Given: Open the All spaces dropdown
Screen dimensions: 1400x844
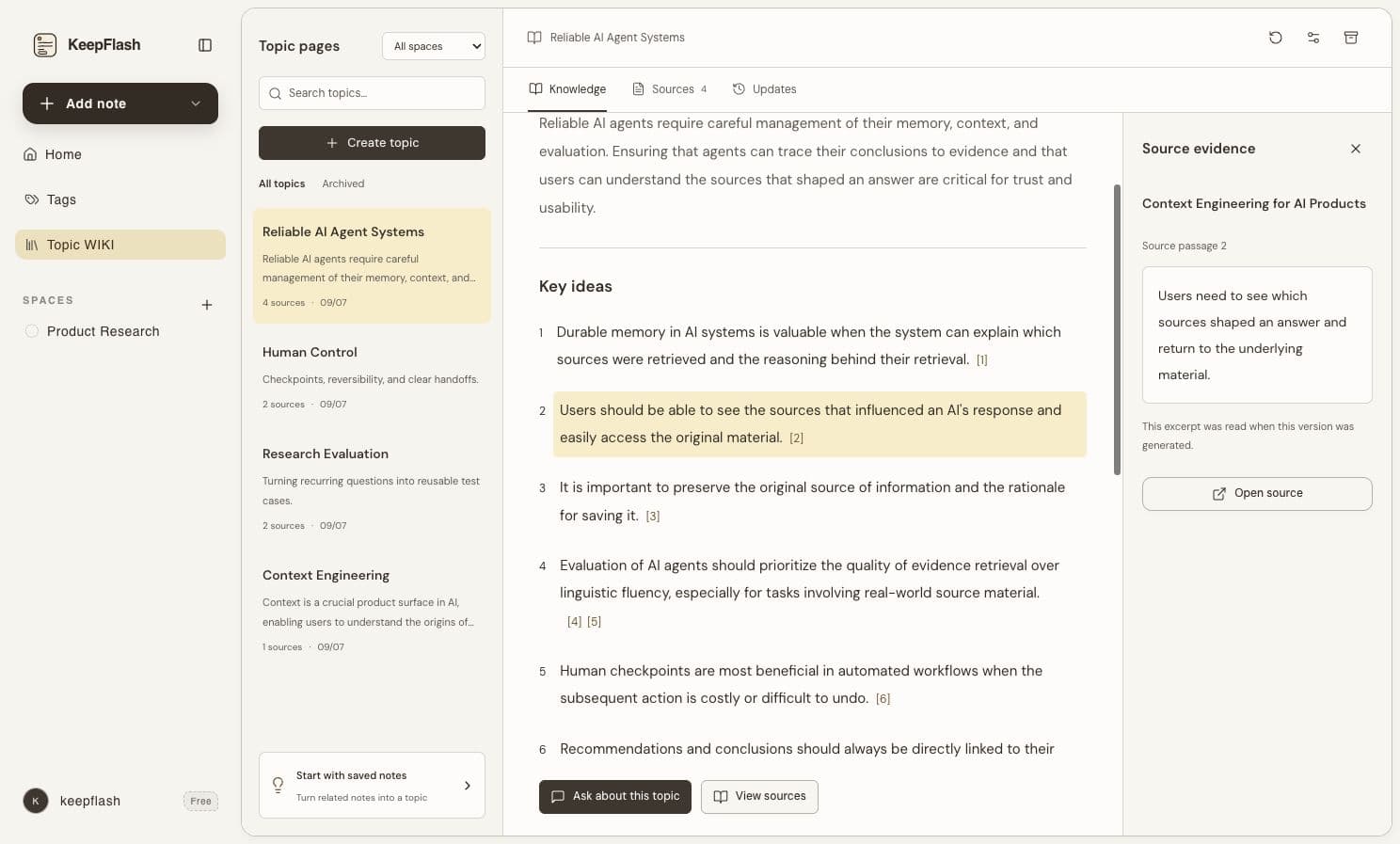Looking at the screenshot, I should tap(434, 46).
